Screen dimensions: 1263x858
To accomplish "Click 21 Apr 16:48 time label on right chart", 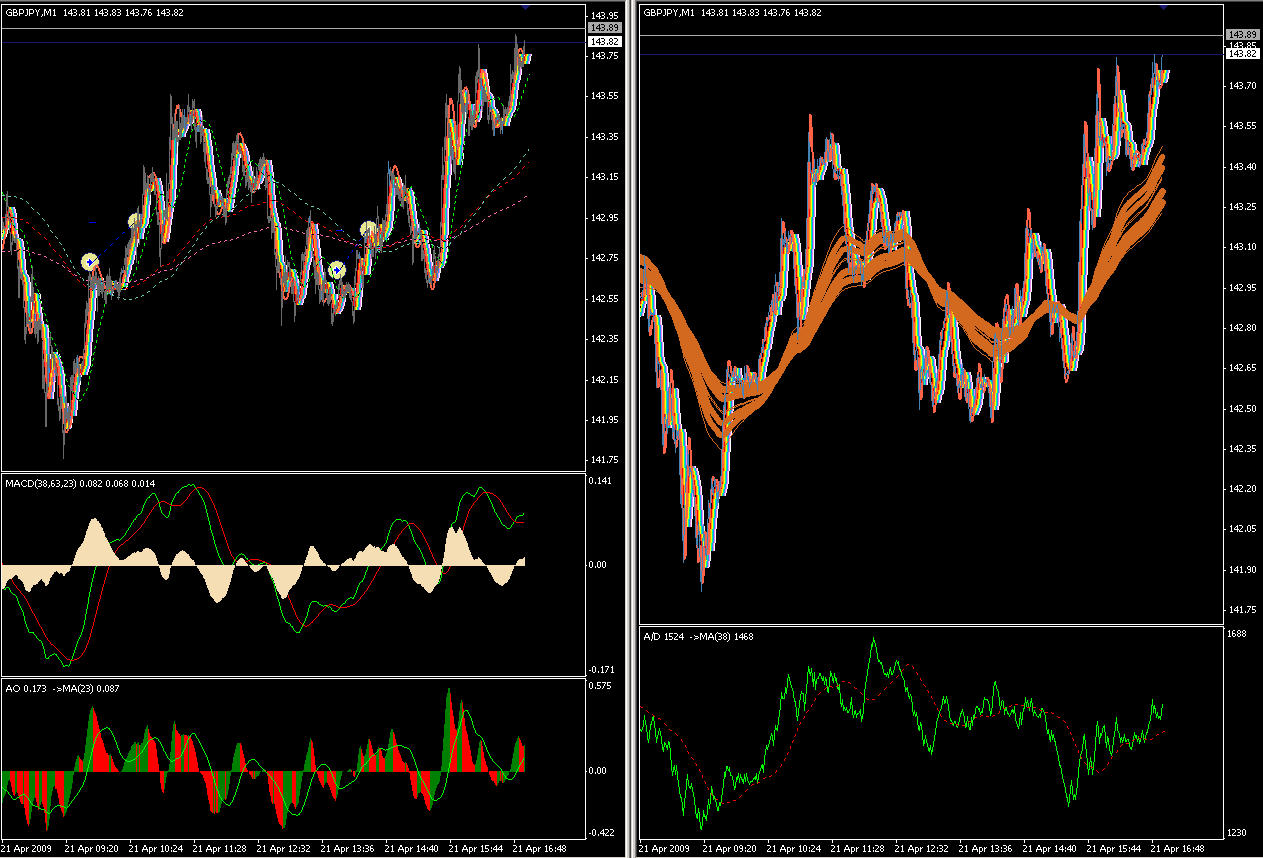I will pyautogui.click(x=1178, y=848).
